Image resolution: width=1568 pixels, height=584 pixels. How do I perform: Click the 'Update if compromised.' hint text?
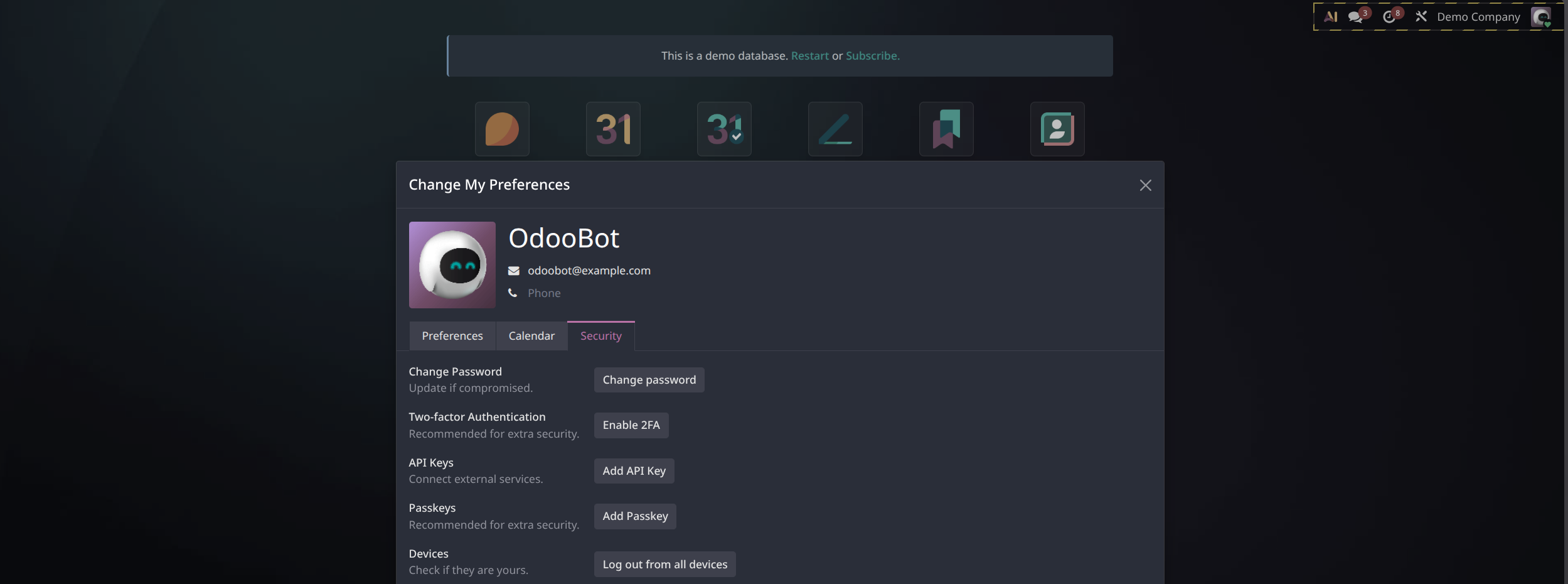(x=471, y=388)
